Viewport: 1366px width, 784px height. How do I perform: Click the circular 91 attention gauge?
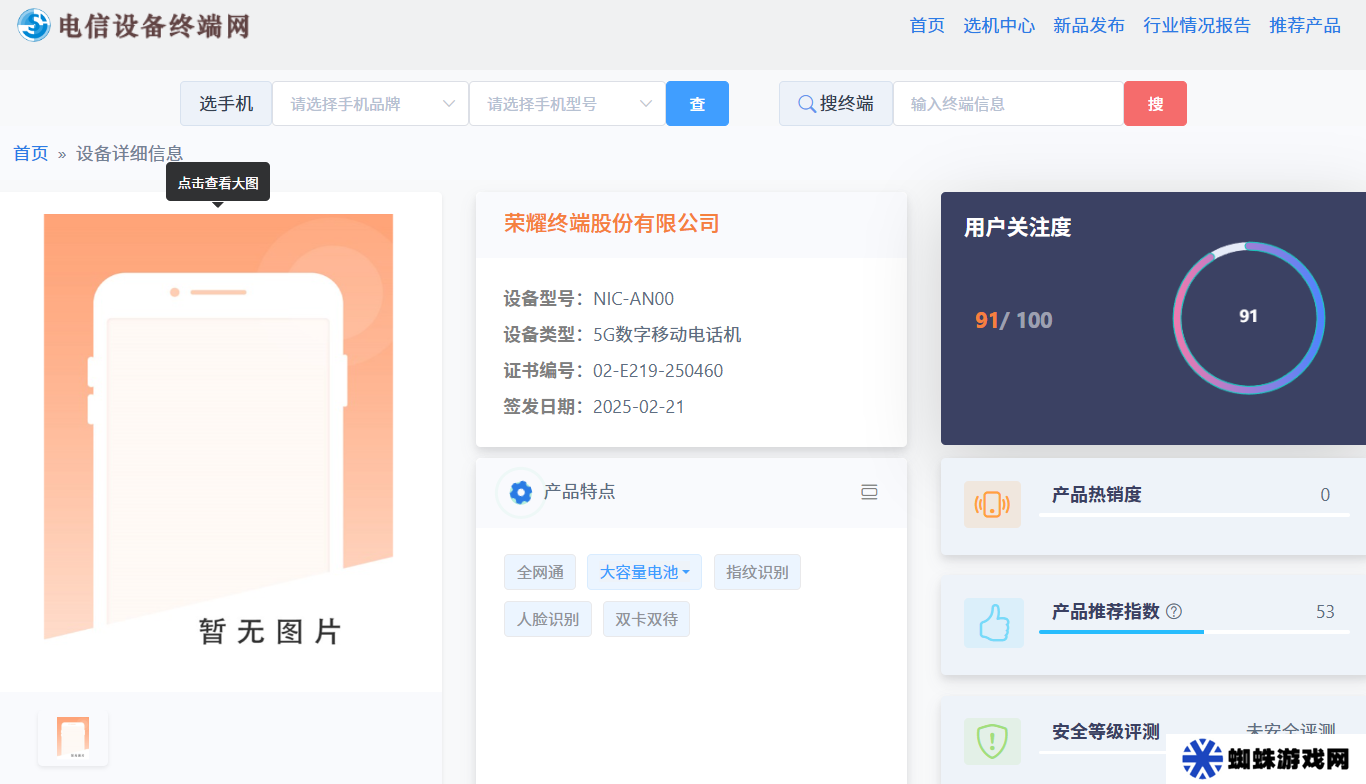(x=1249, y=317)
